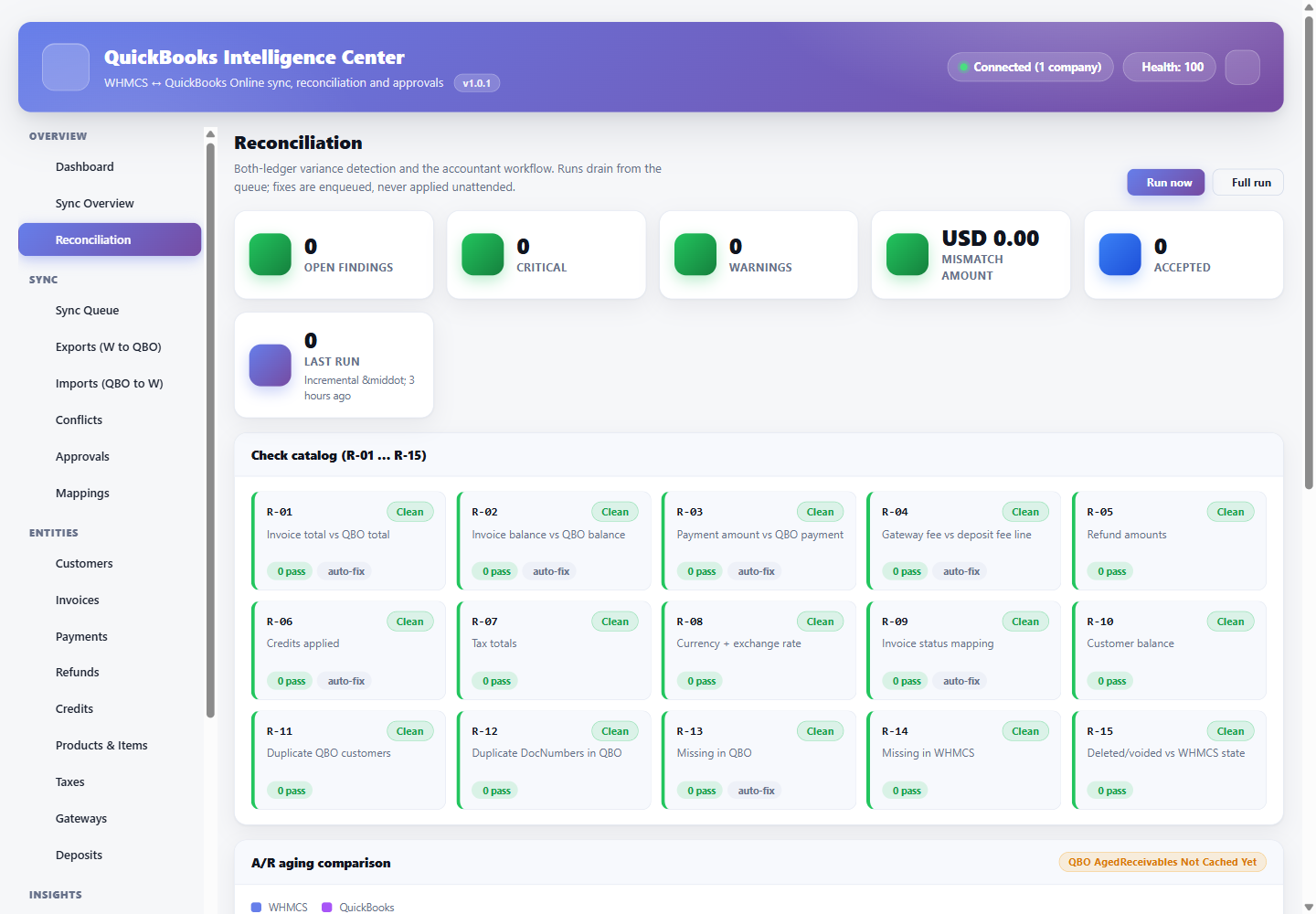Image resolution: width=1316 pixels, height=914 pixels.
Task: Click auto-fix tag on R-04 card
Action: (x=961, y=571)
